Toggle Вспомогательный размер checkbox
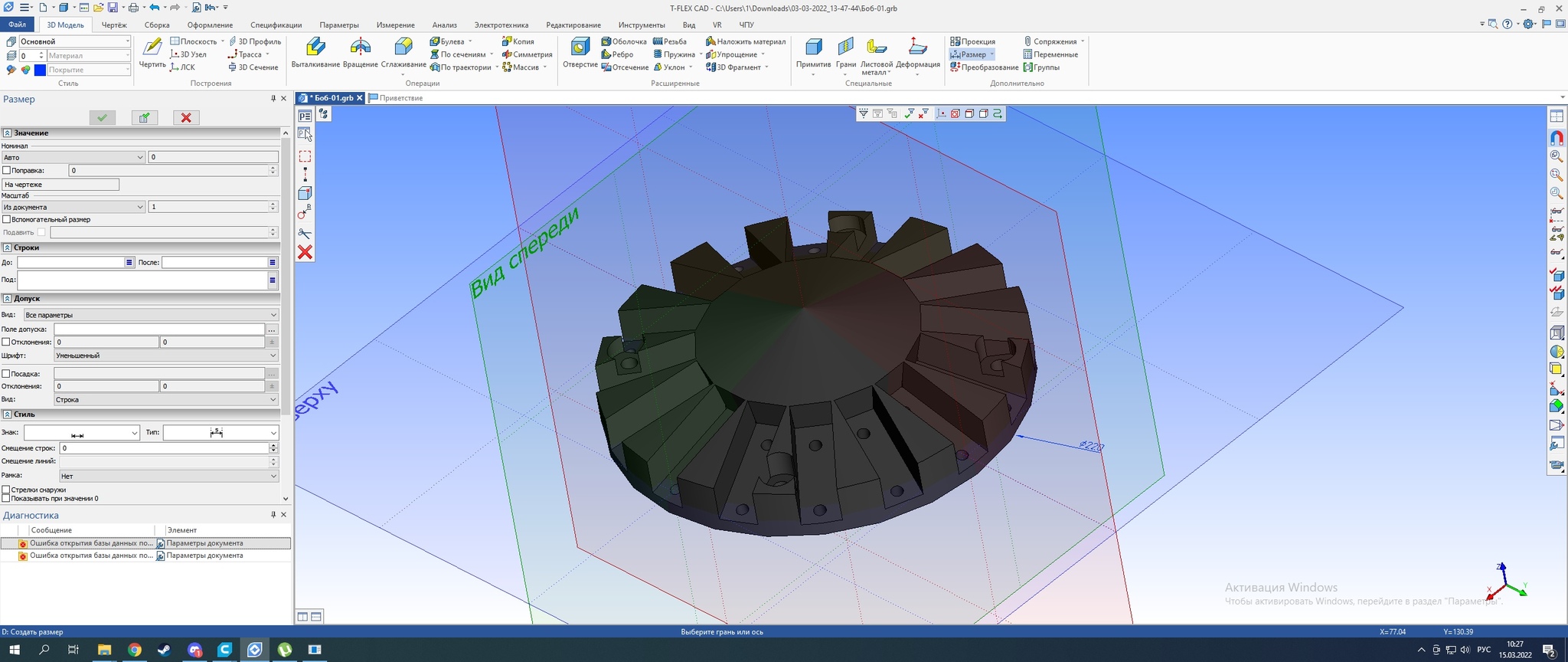 7,219
